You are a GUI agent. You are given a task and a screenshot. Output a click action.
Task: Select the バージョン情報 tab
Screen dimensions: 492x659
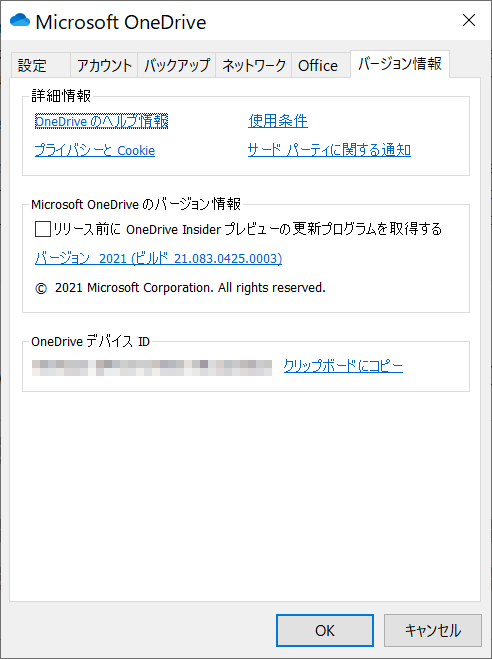click(x=400, y=64)
